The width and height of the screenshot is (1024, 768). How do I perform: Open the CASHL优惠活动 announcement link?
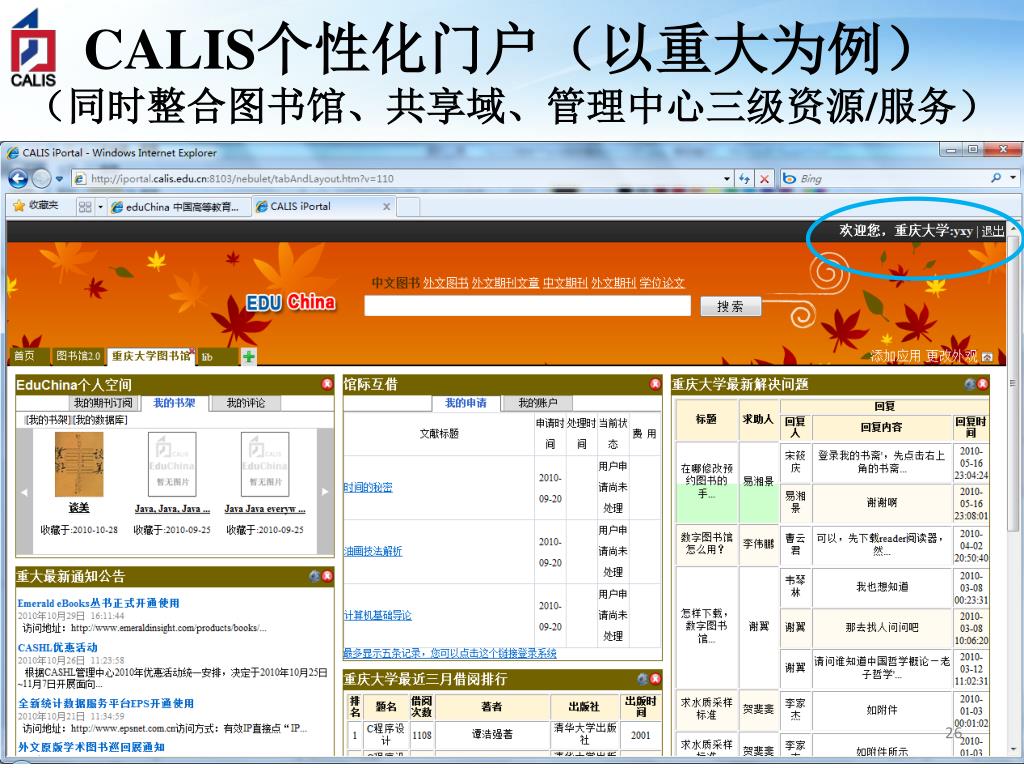[x=57, y=647]
